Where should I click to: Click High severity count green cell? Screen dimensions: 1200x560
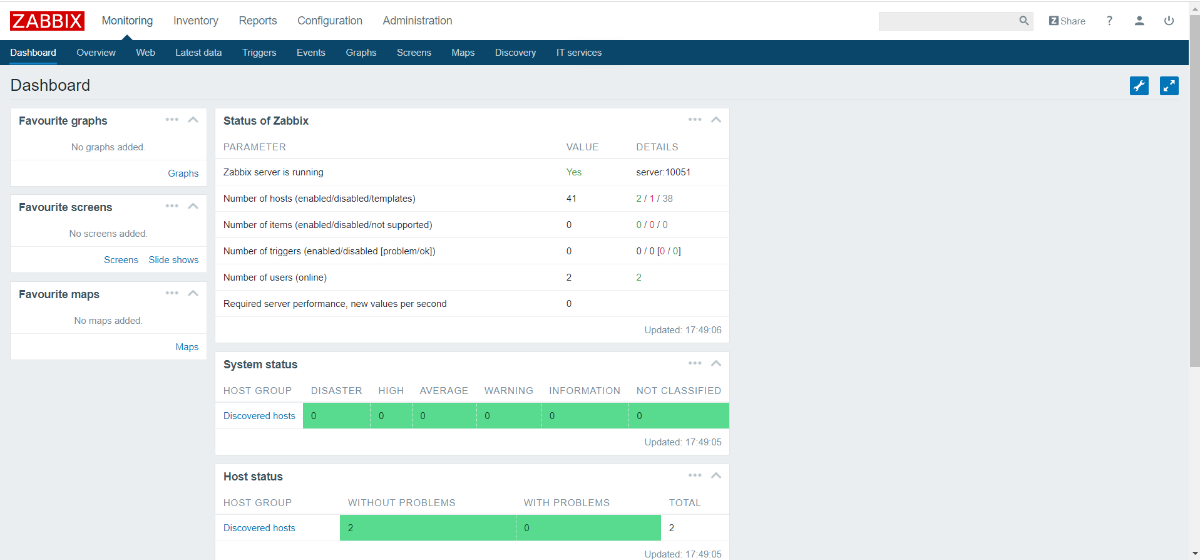coord(391,416)
